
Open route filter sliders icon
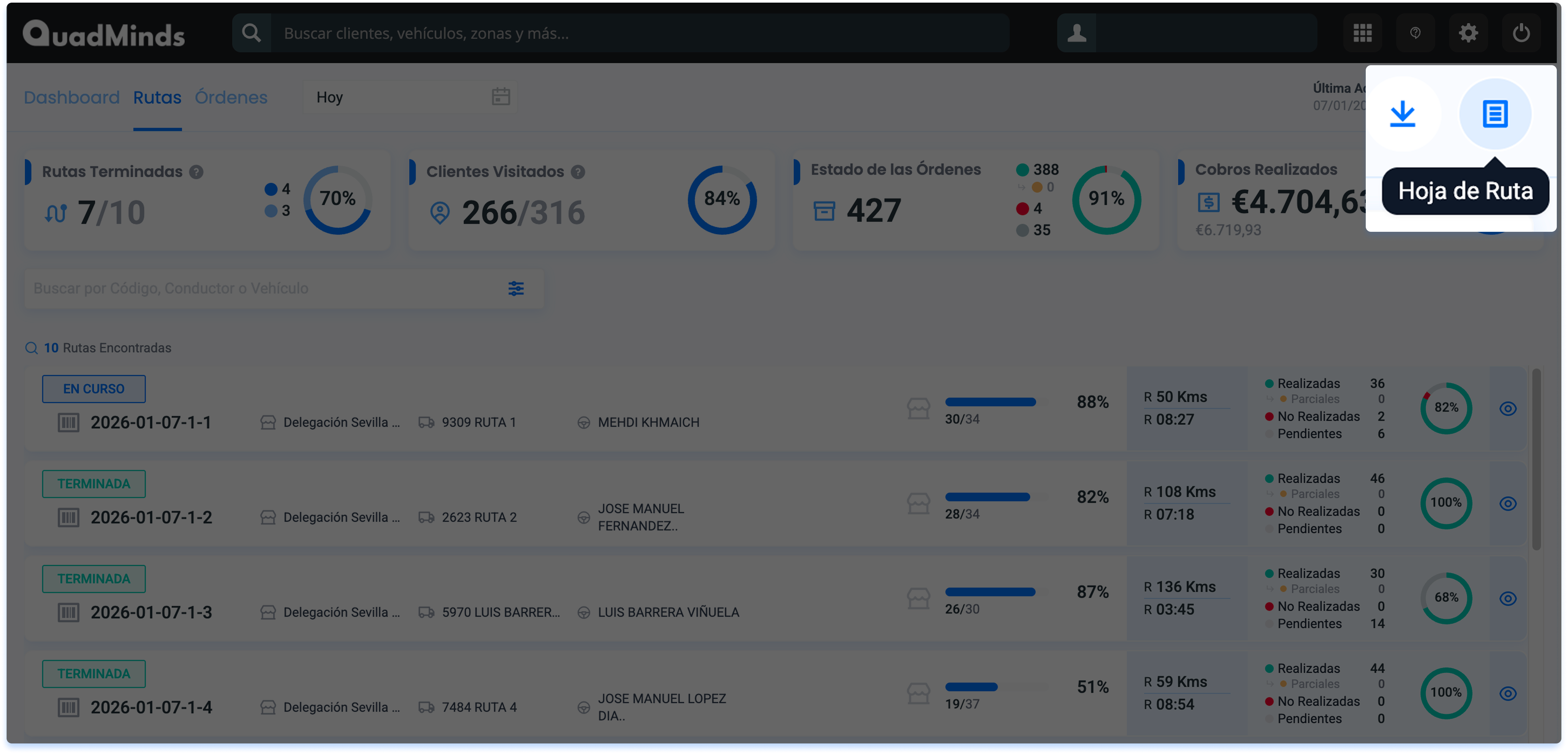coord(516,288)
